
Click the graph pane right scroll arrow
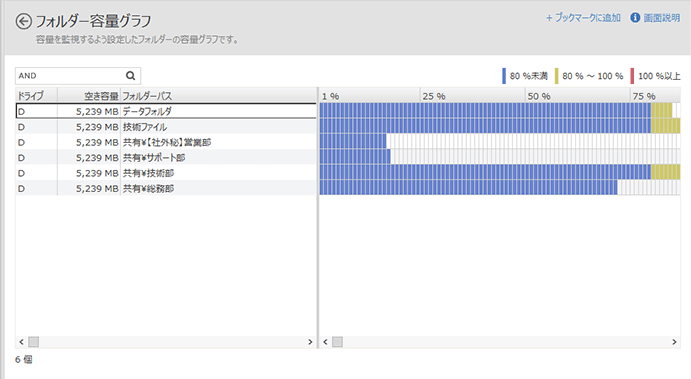point(674,342)
